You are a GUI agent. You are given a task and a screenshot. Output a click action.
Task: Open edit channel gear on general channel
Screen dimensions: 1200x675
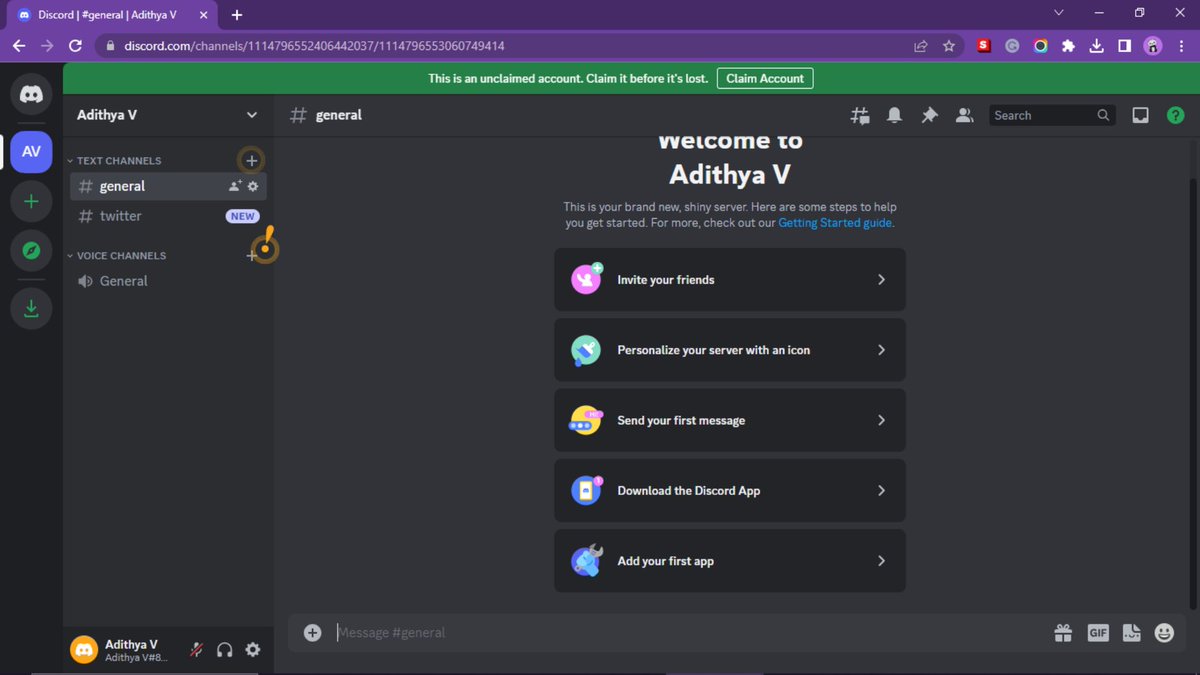(253, 186)
